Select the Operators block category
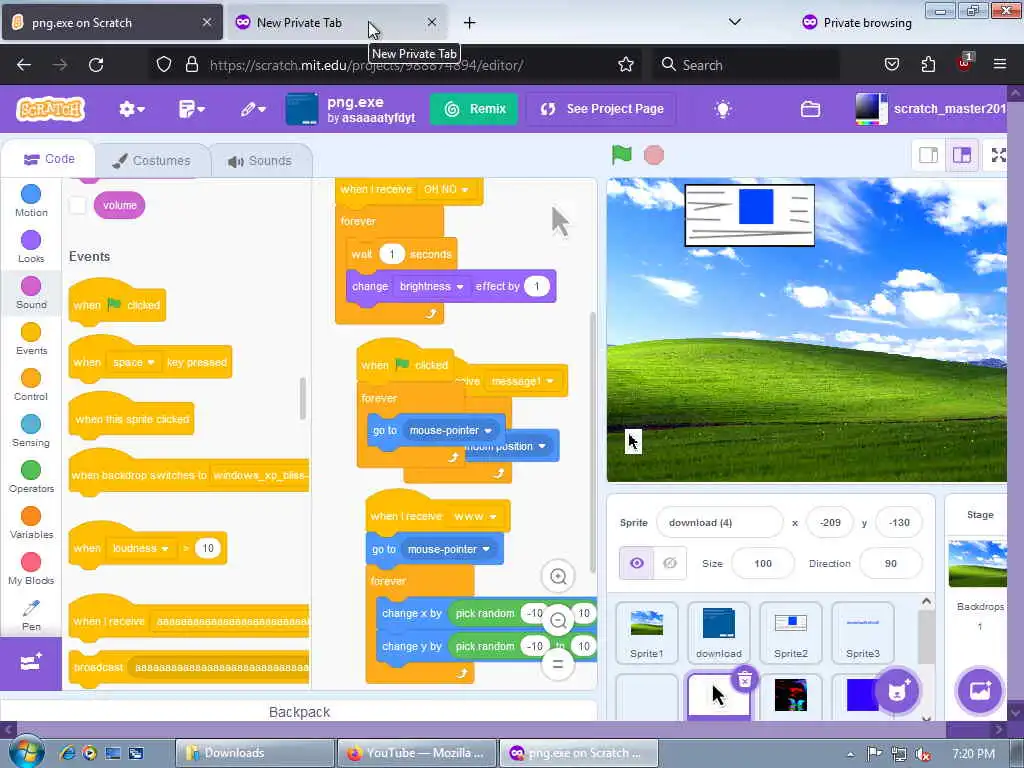The height and width of the screenshot is (768, 1024). [x=31, y=477]
